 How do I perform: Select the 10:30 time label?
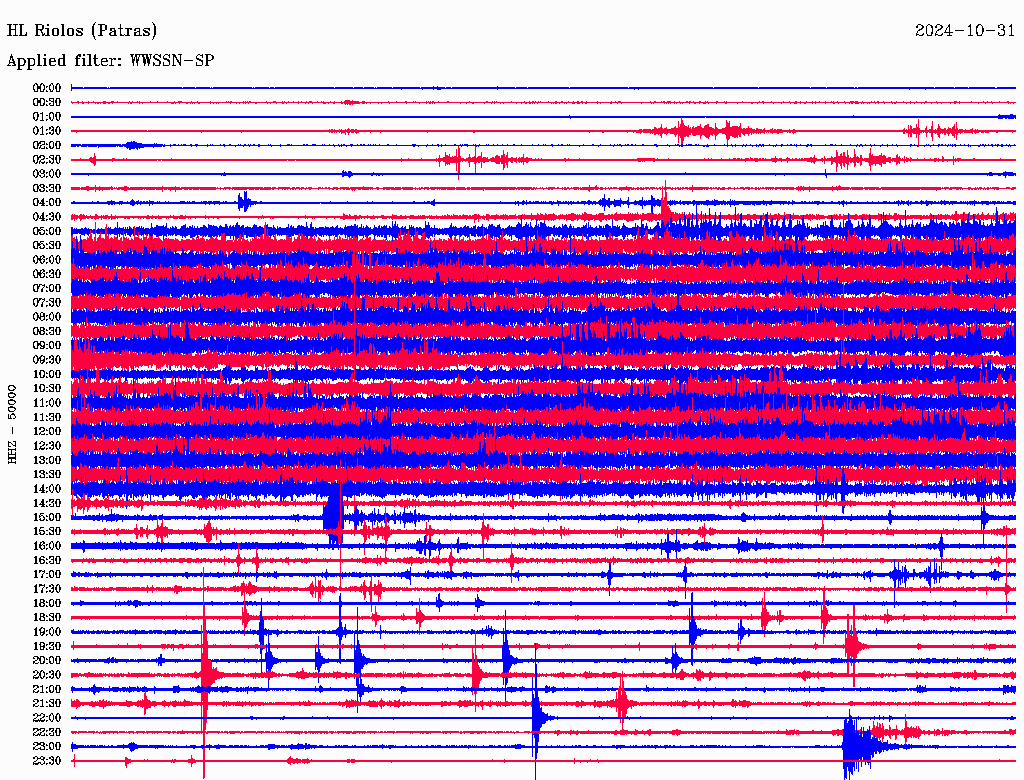tap(47, 389)
